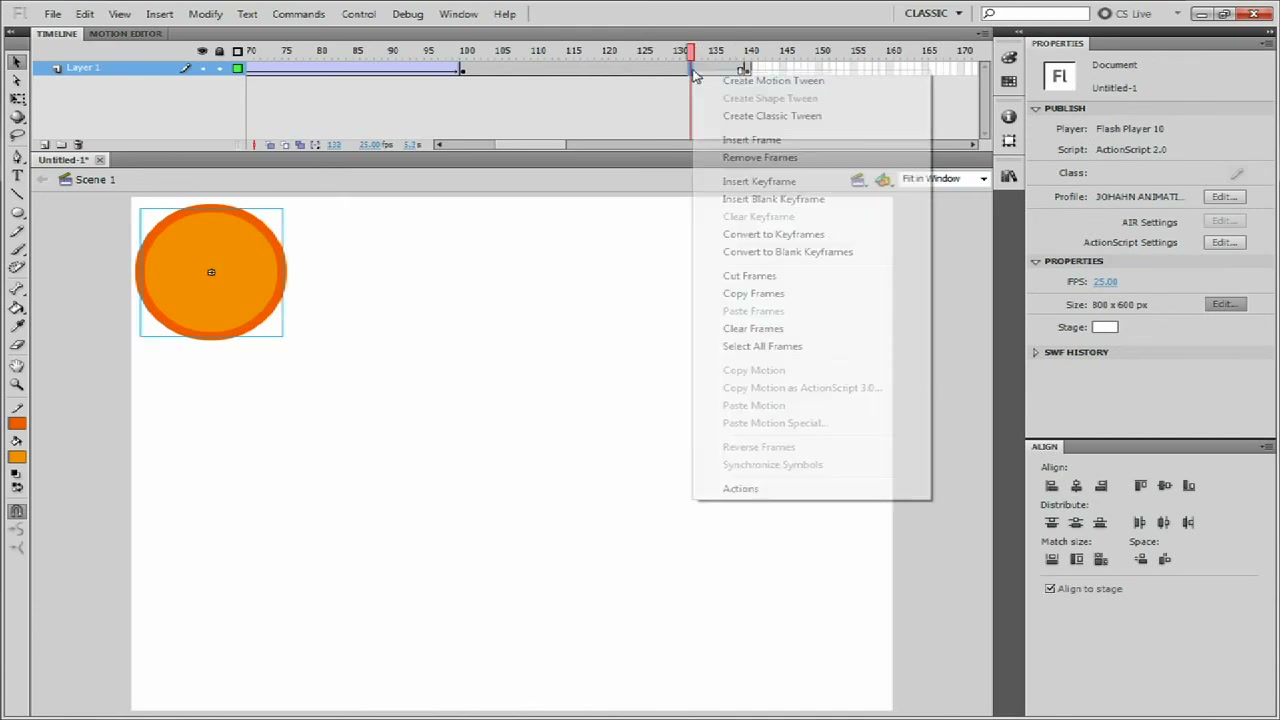Select the Lasso tool
Viewport: 1280px width, 720px height.
pos(17,135)
